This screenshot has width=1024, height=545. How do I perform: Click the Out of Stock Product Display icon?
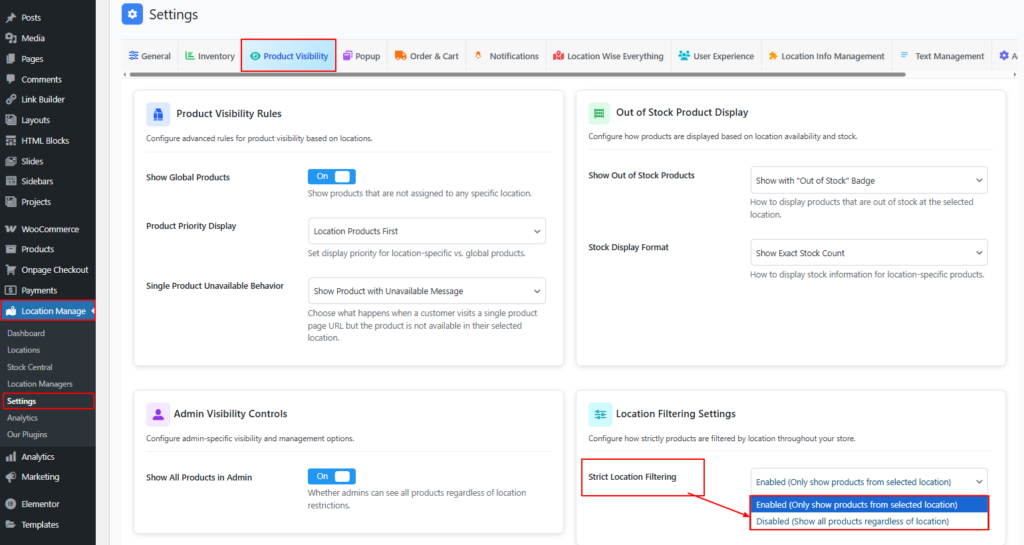pos(599,113)
